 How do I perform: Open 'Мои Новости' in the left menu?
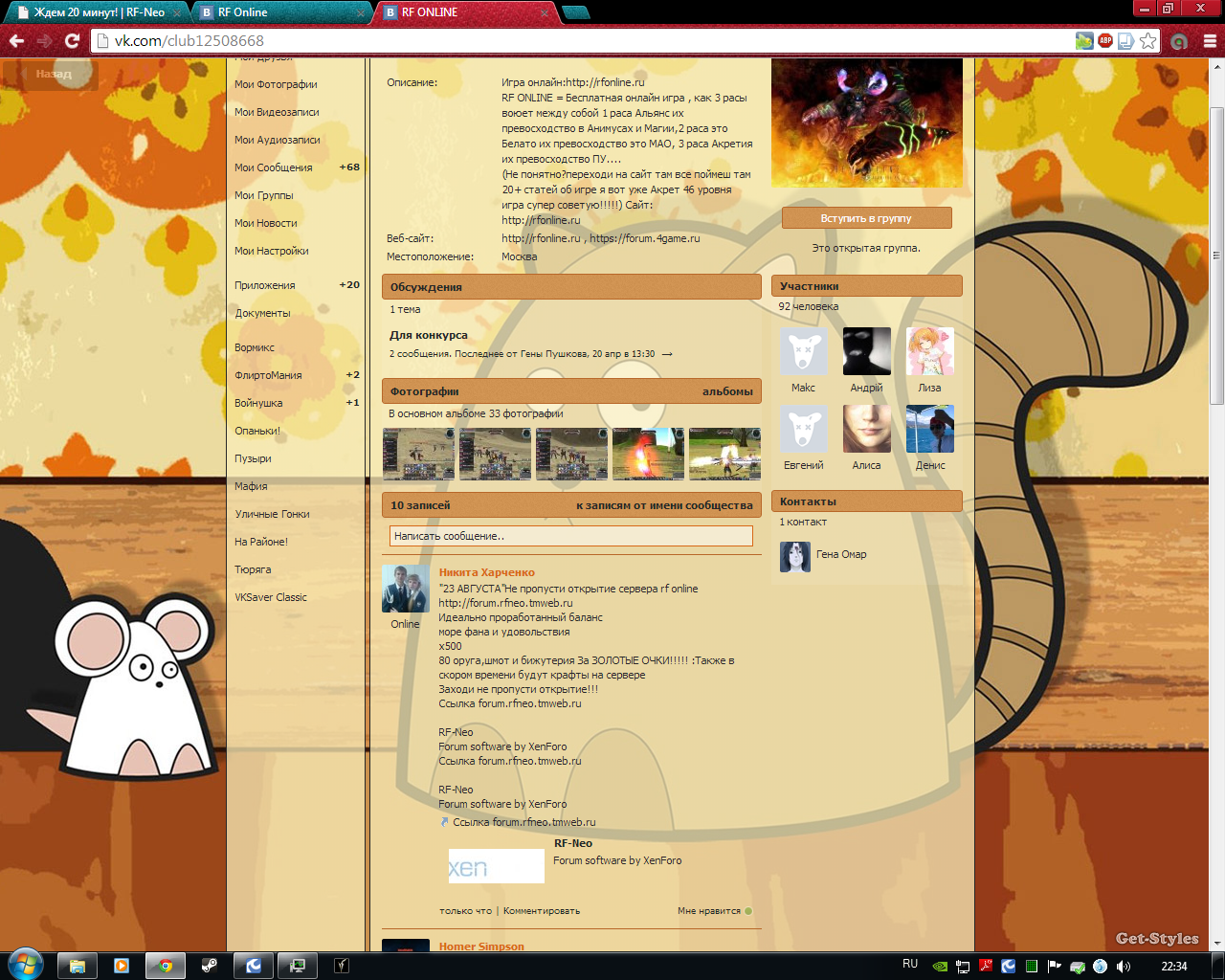[x=266, y=223]
